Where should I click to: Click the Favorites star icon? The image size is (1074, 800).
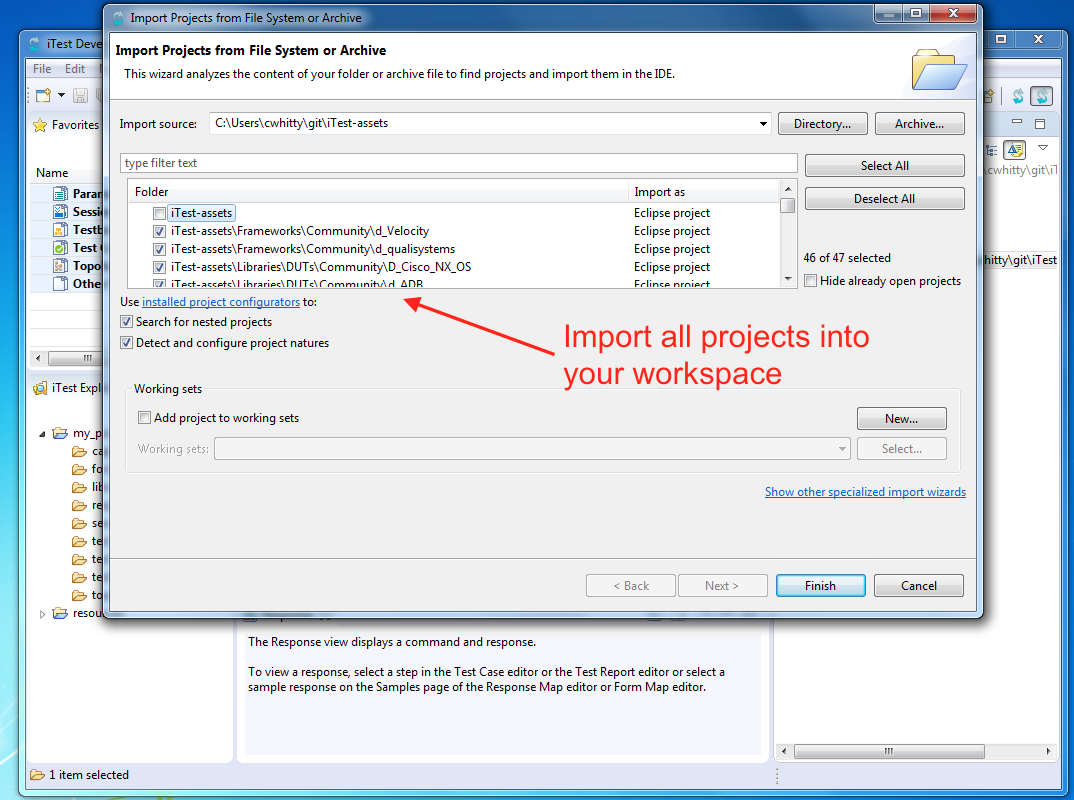click(40, 125)
